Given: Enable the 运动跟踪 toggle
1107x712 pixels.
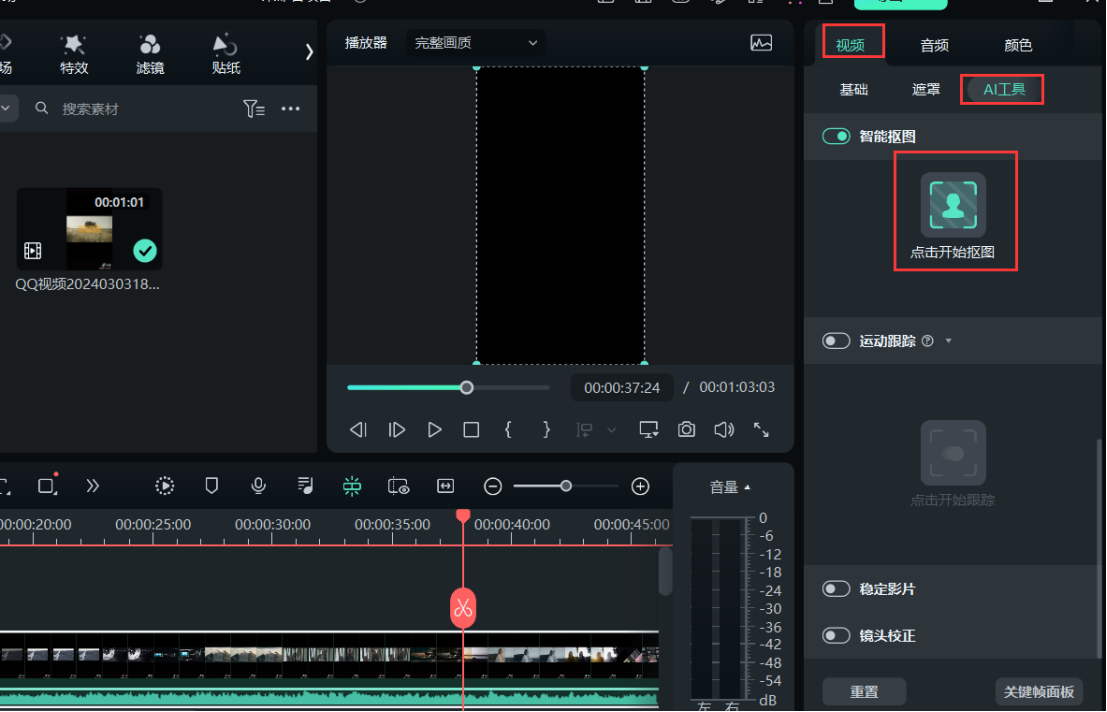Looking at the screenshot, I should coord(836,341).
